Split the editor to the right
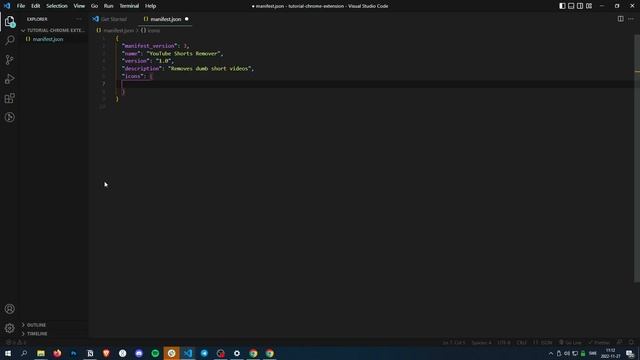640x360 pixels. [x=620, y=19]
